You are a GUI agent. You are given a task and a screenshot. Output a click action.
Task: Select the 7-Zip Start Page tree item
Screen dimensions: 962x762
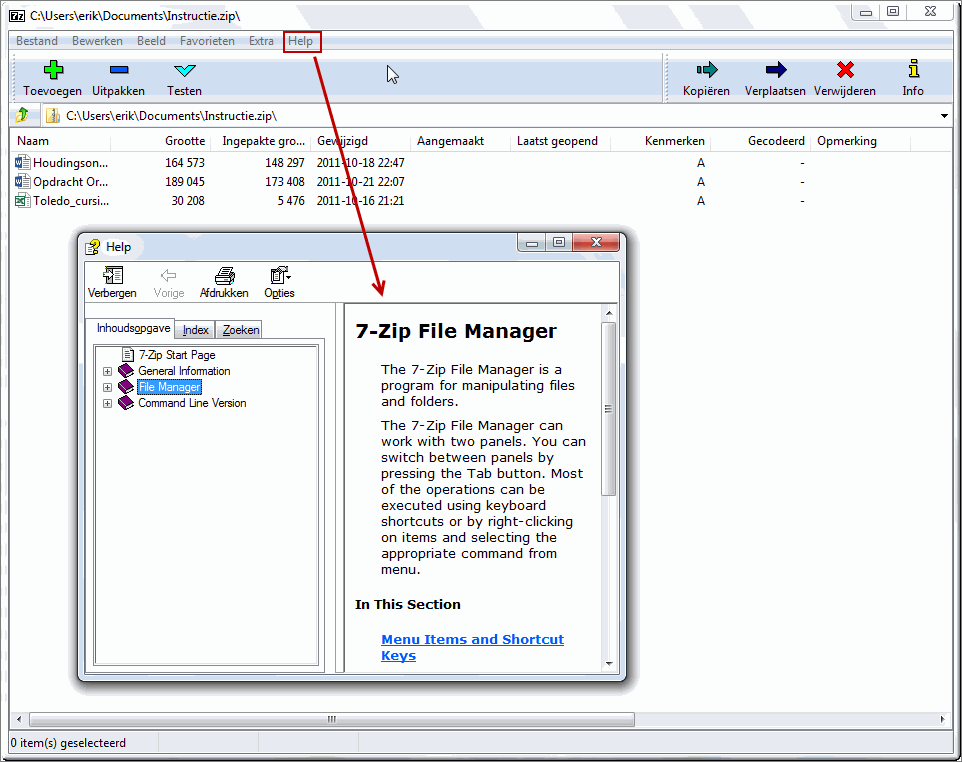177,355
